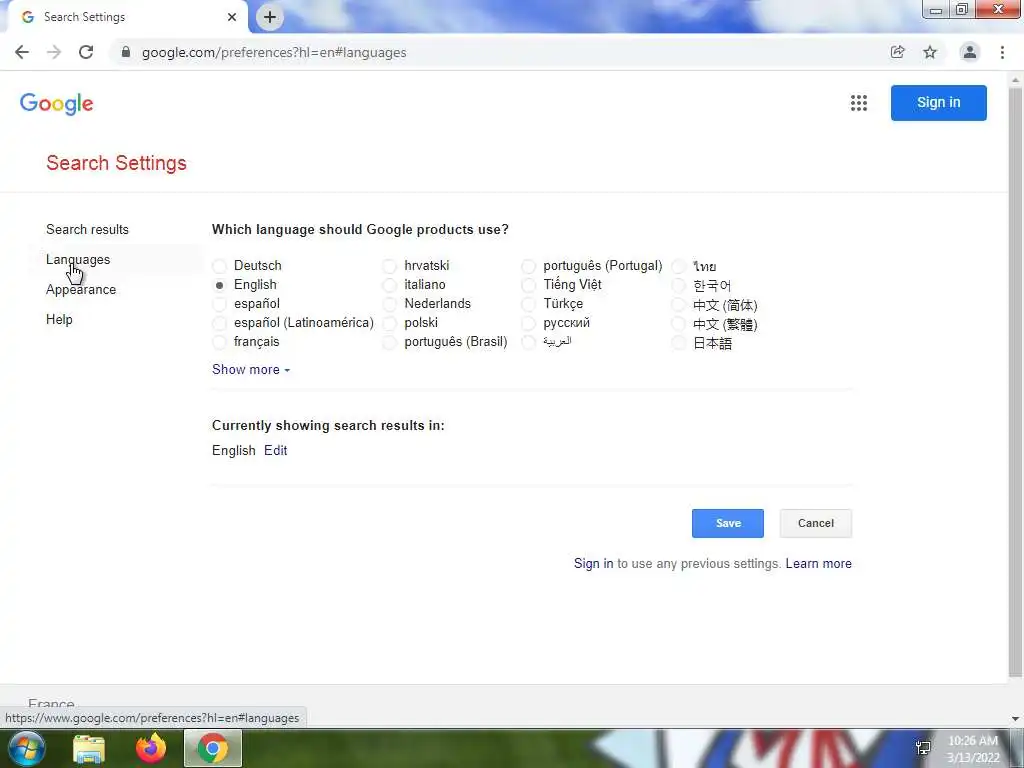Select the 中文 (简体) radio button
Screen dimensions: 1024x768
click(x=679, y=304)
